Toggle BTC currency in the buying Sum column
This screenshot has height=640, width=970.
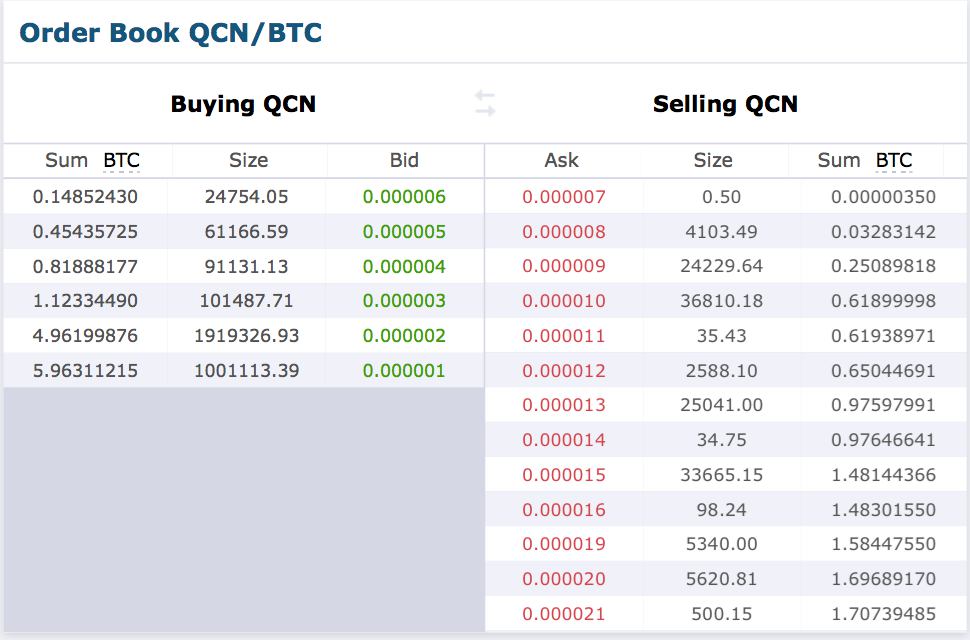tap(121, 160)
